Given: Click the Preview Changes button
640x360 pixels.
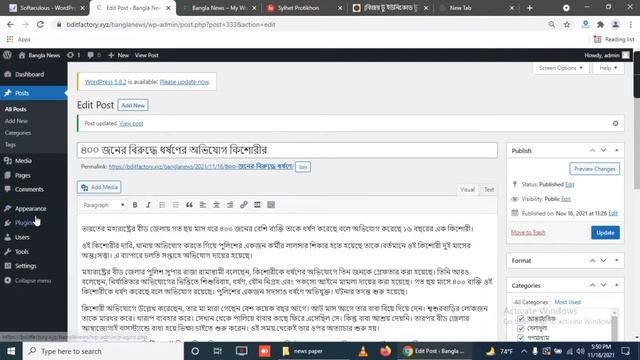Looking at the screenshot, I should click(594, 169).
